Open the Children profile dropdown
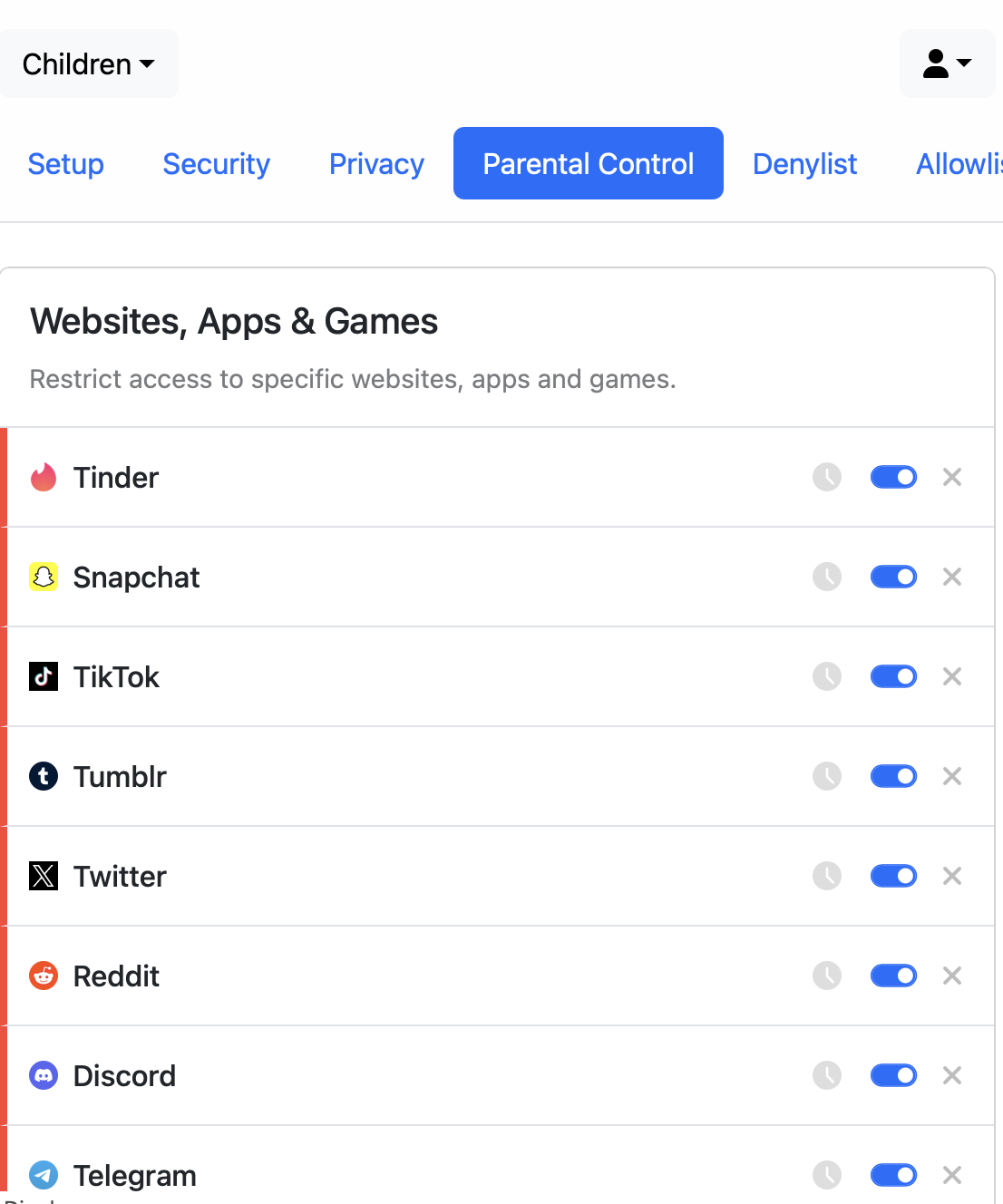Image resolution: width=1003 pixels, height=1204 pixels. (89, 64)
